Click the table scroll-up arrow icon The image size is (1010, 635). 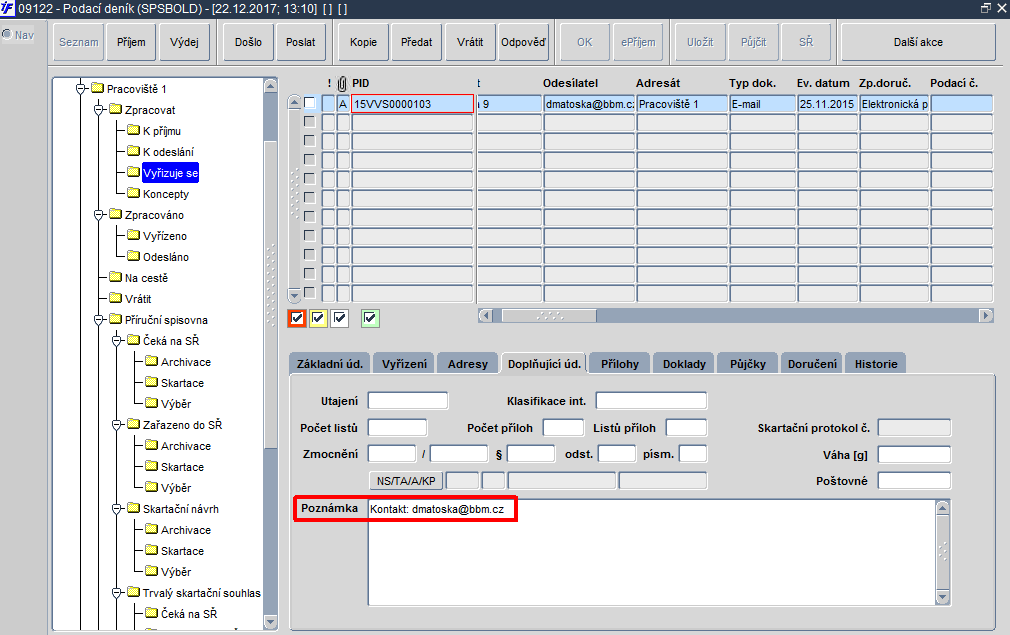click(294, 102)
